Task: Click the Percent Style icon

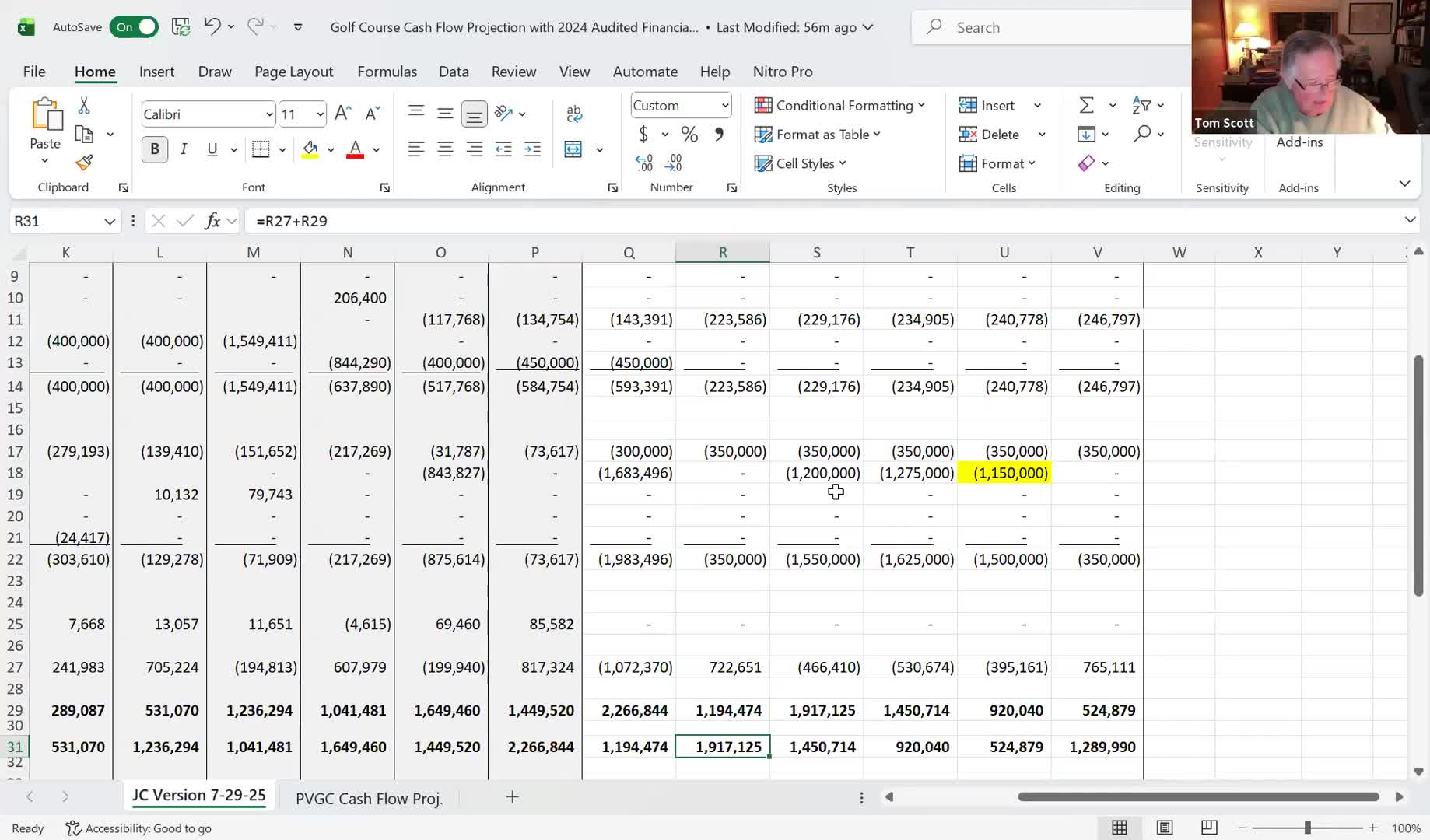Action: pos(689,135)
